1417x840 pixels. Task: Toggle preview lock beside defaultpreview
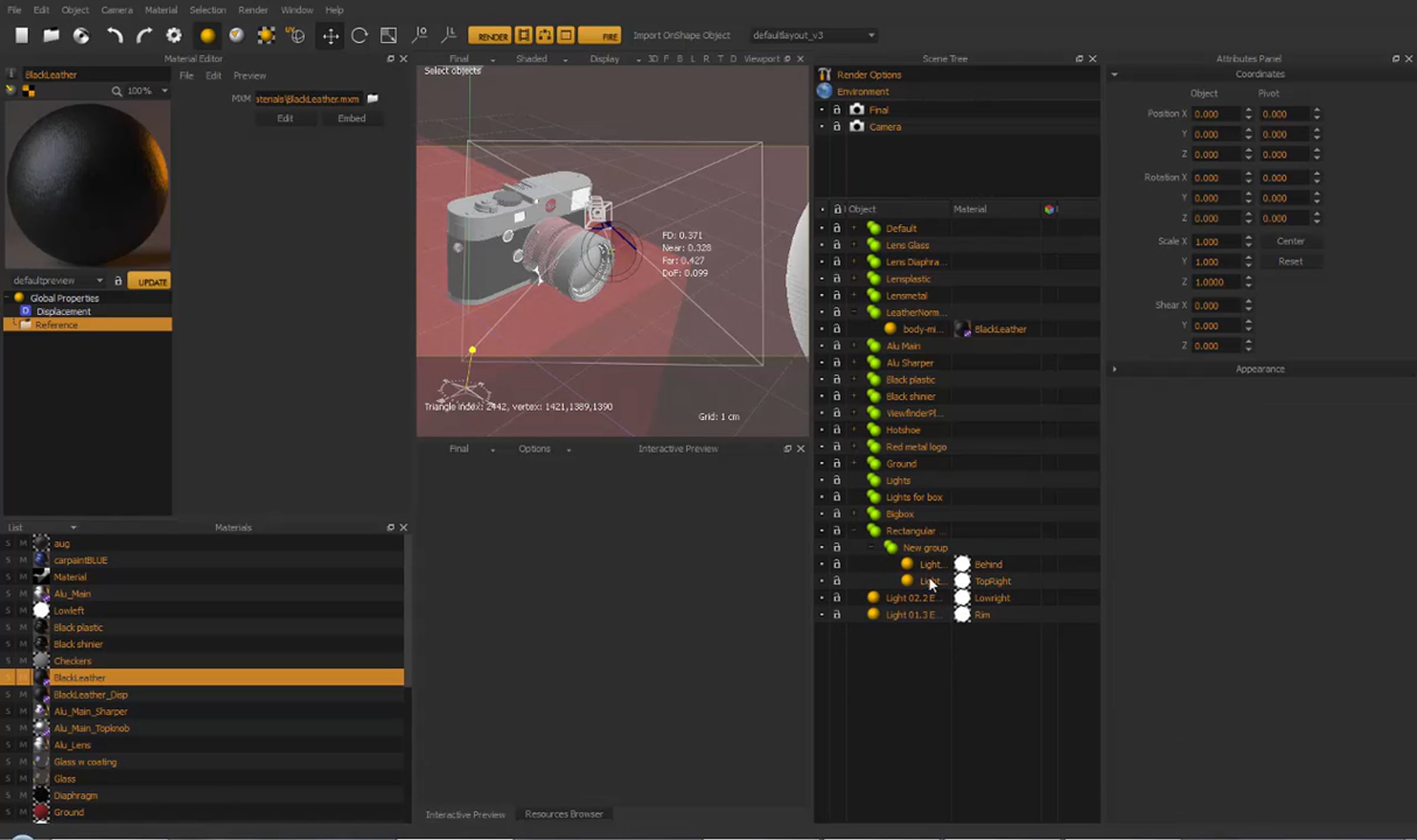click(x=118, y=281)
